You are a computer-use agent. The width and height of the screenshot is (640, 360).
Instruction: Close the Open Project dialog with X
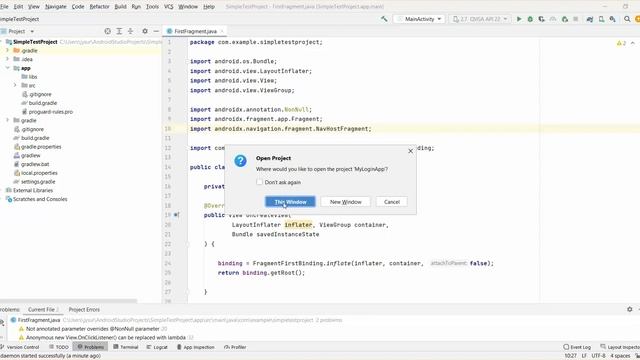tap(411, 151)
